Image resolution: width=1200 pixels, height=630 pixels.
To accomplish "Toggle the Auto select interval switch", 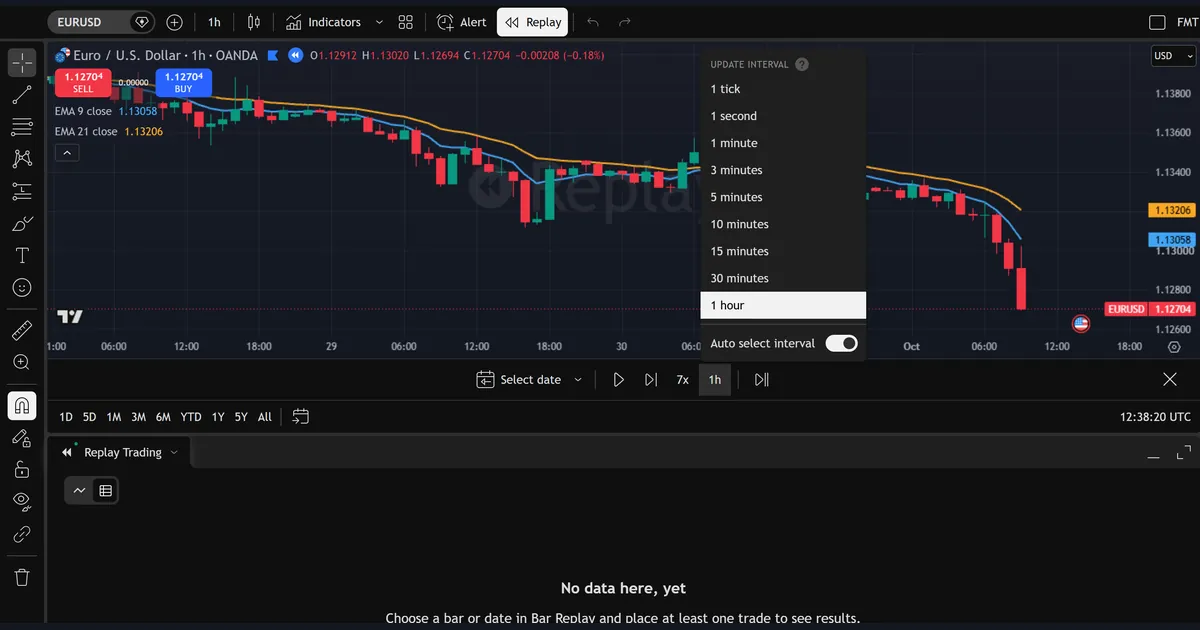I will 841,343.
